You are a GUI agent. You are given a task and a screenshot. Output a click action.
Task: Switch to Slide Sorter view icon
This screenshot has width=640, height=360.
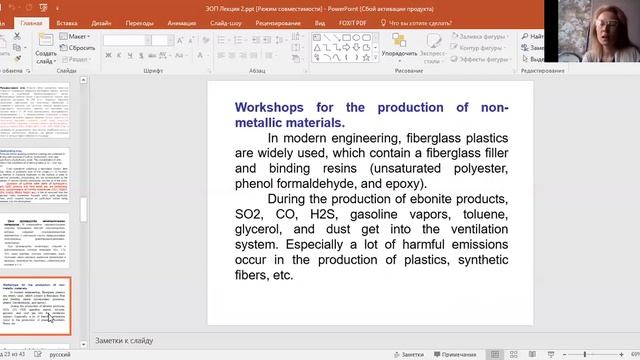pos(513,355)
